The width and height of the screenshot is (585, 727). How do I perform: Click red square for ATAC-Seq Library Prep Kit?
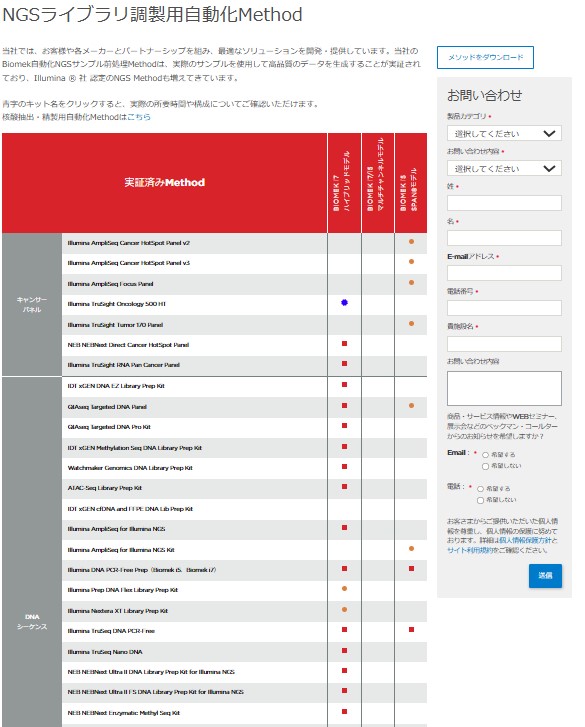(x=344, y=486)
